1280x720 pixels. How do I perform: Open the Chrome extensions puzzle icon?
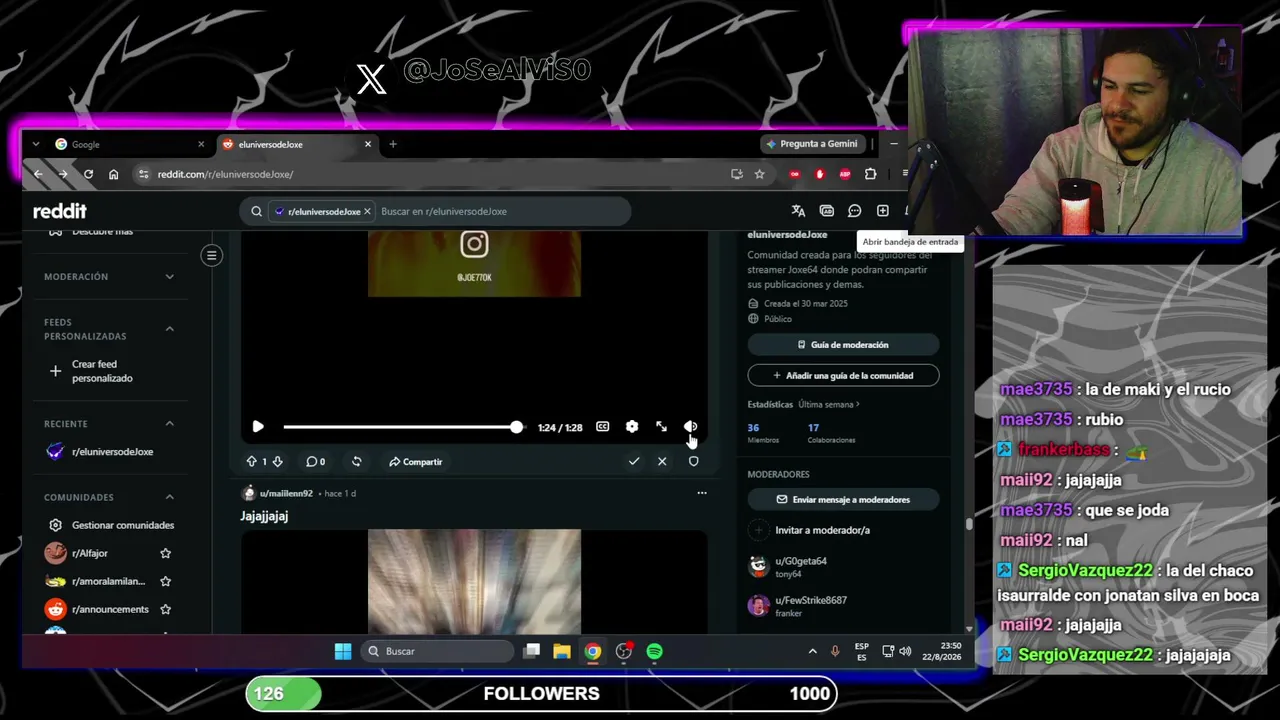871,174
